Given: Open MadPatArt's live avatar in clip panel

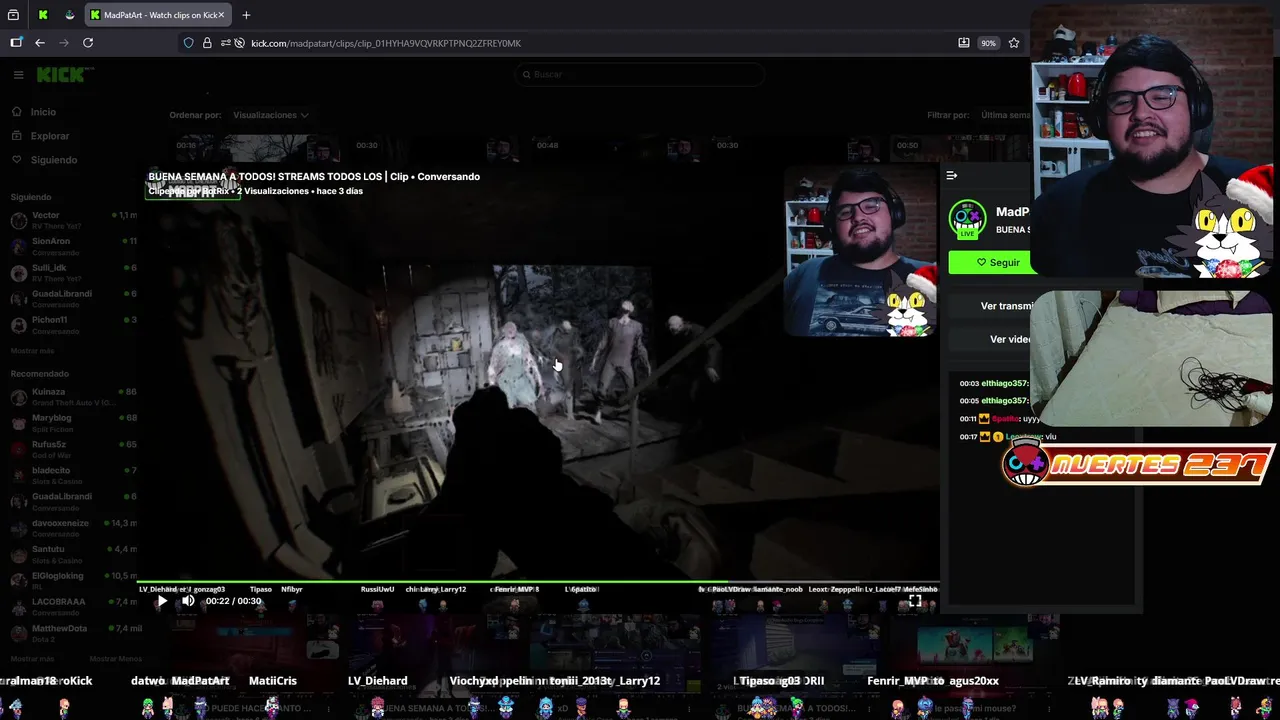Looking at the screenshot, I should click(x=967, y=220).
